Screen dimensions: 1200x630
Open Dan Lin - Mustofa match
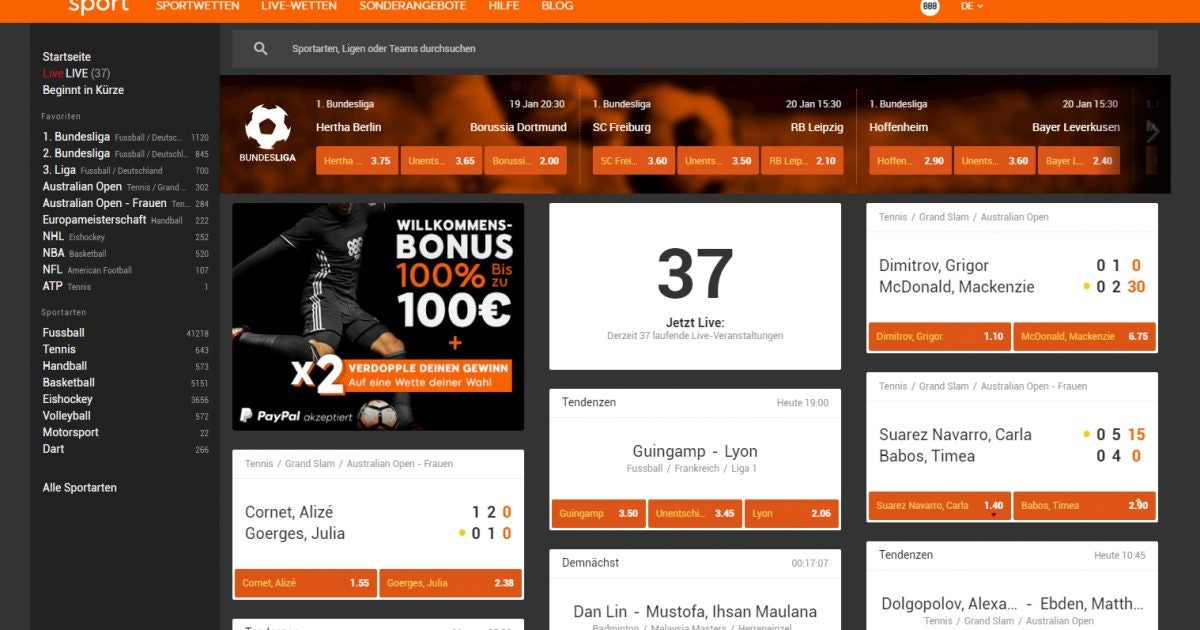pos(695,612)
